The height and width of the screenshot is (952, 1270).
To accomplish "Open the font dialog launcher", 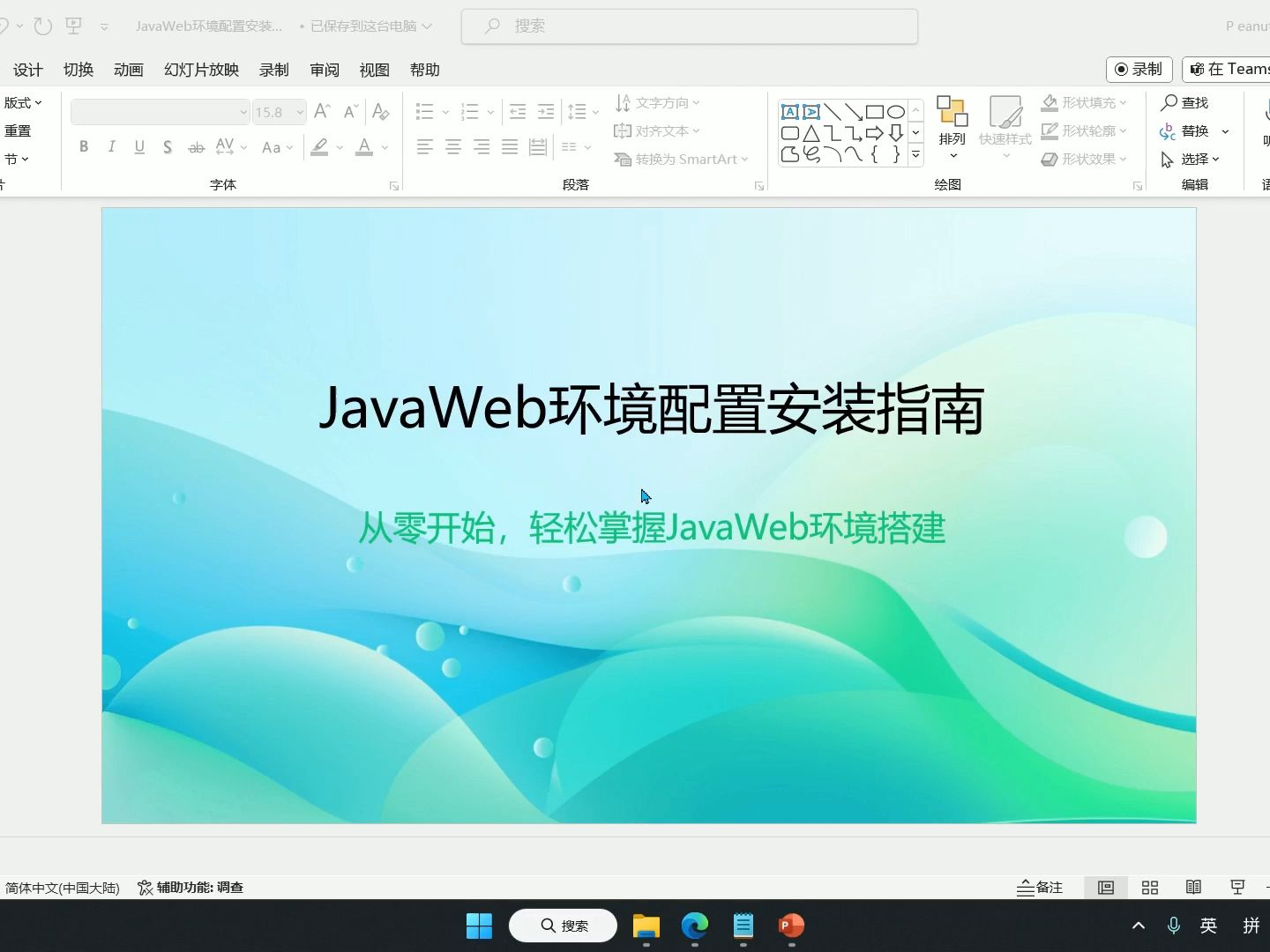I will [394, 186].
